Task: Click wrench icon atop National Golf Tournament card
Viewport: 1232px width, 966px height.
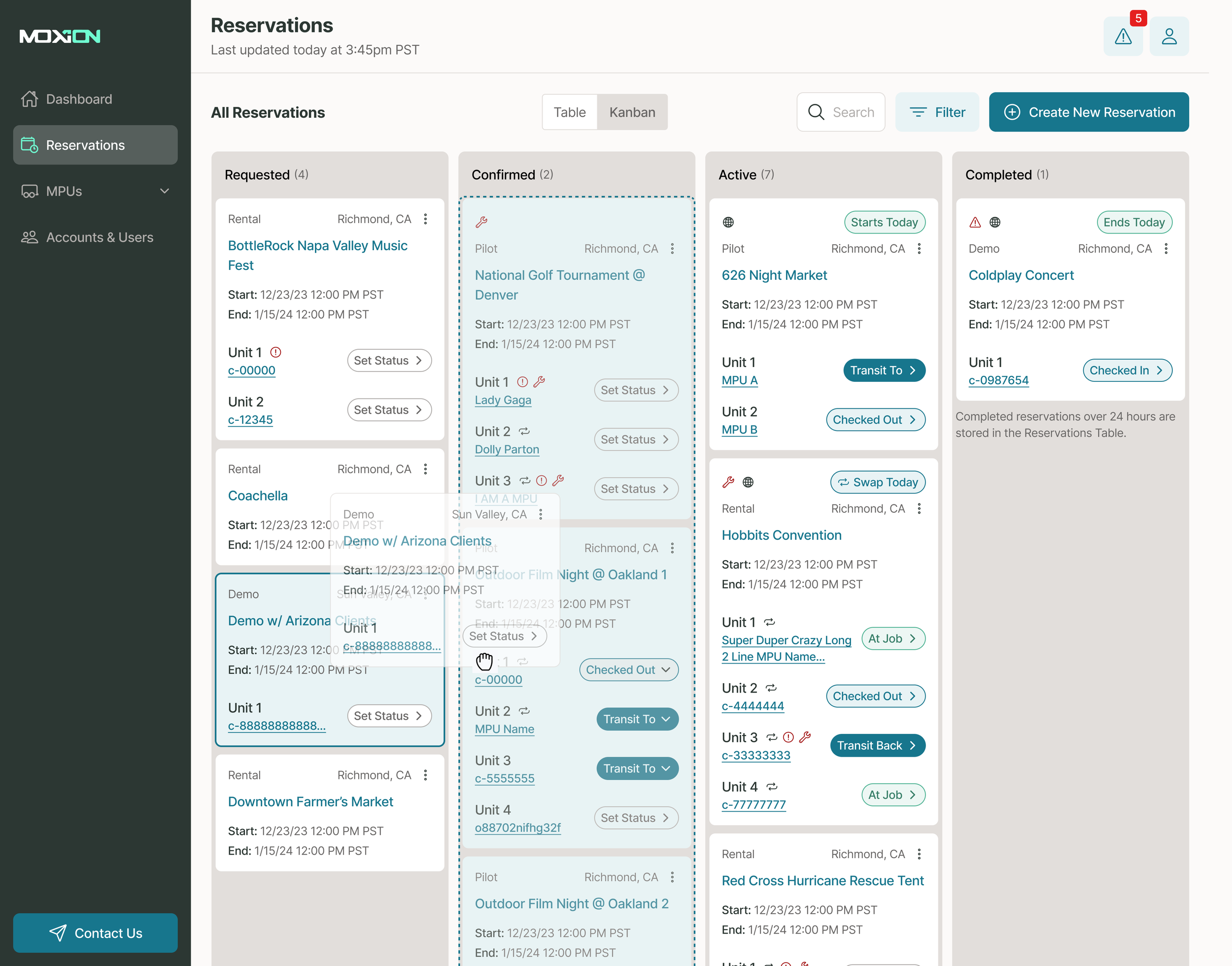Action: (x=481, y=222)
